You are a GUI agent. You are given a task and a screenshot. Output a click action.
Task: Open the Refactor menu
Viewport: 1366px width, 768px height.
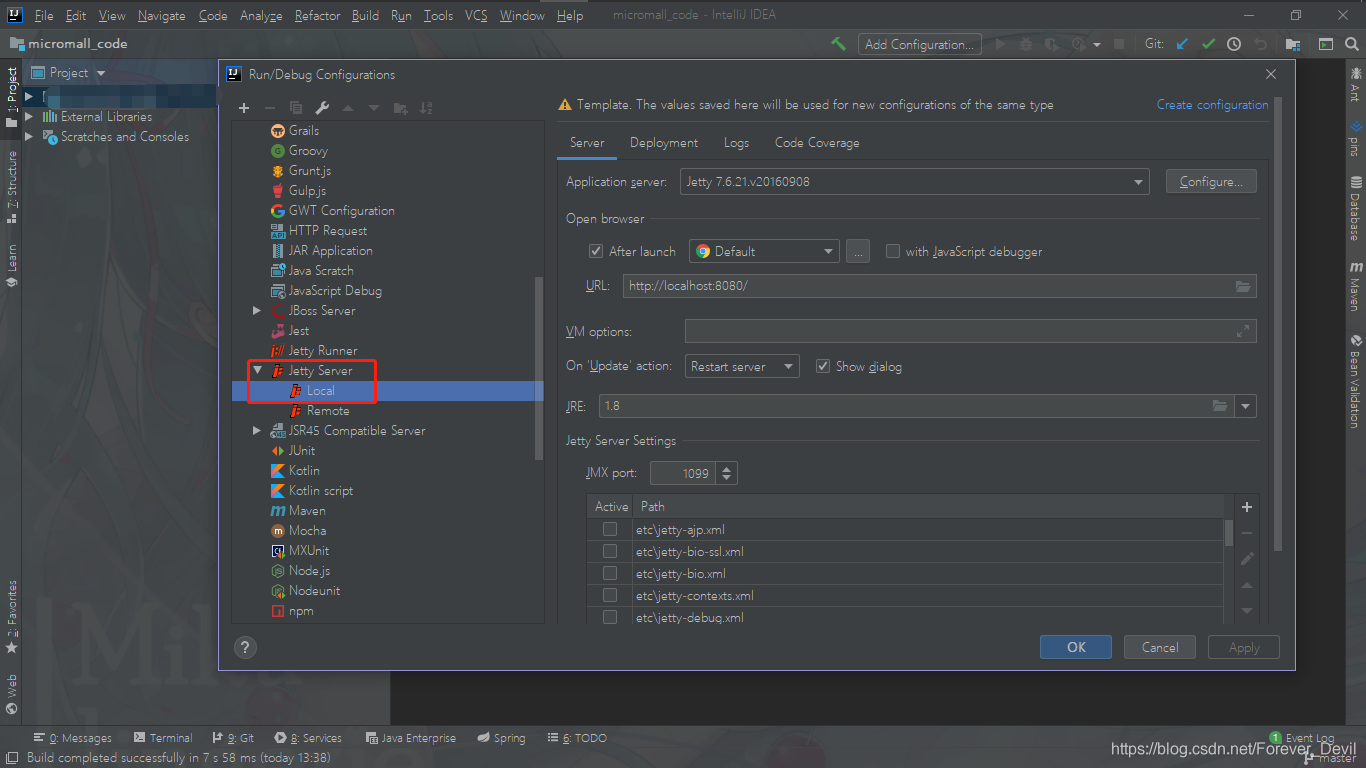317,15
